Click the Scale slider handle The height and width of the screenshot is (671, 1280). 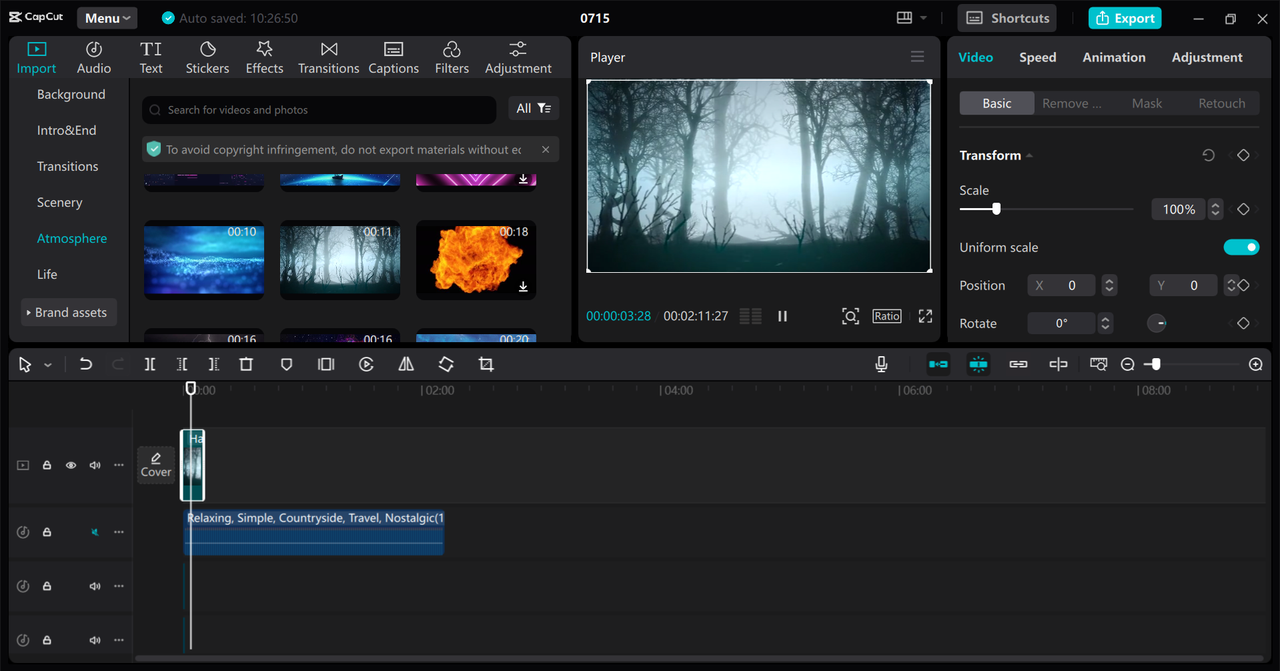pos(996,209)
